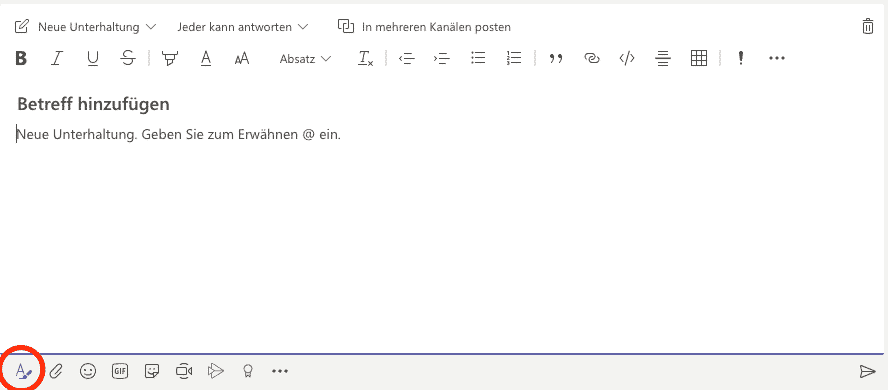Click the Betreff hinzufügen subject field

pos(93,104)
